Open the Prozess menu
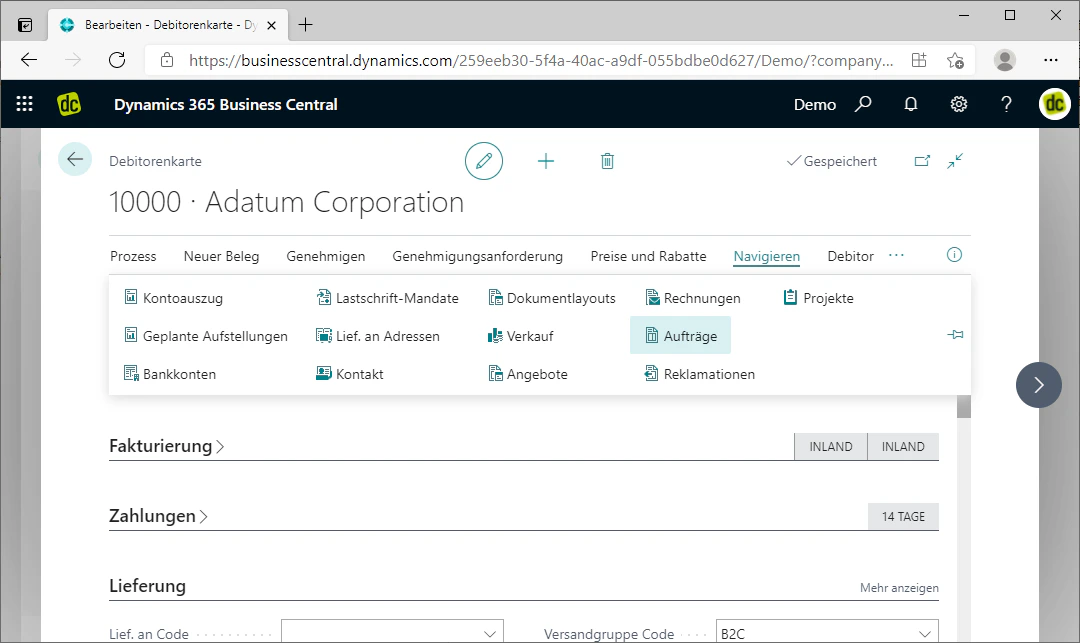 (133, 256)
